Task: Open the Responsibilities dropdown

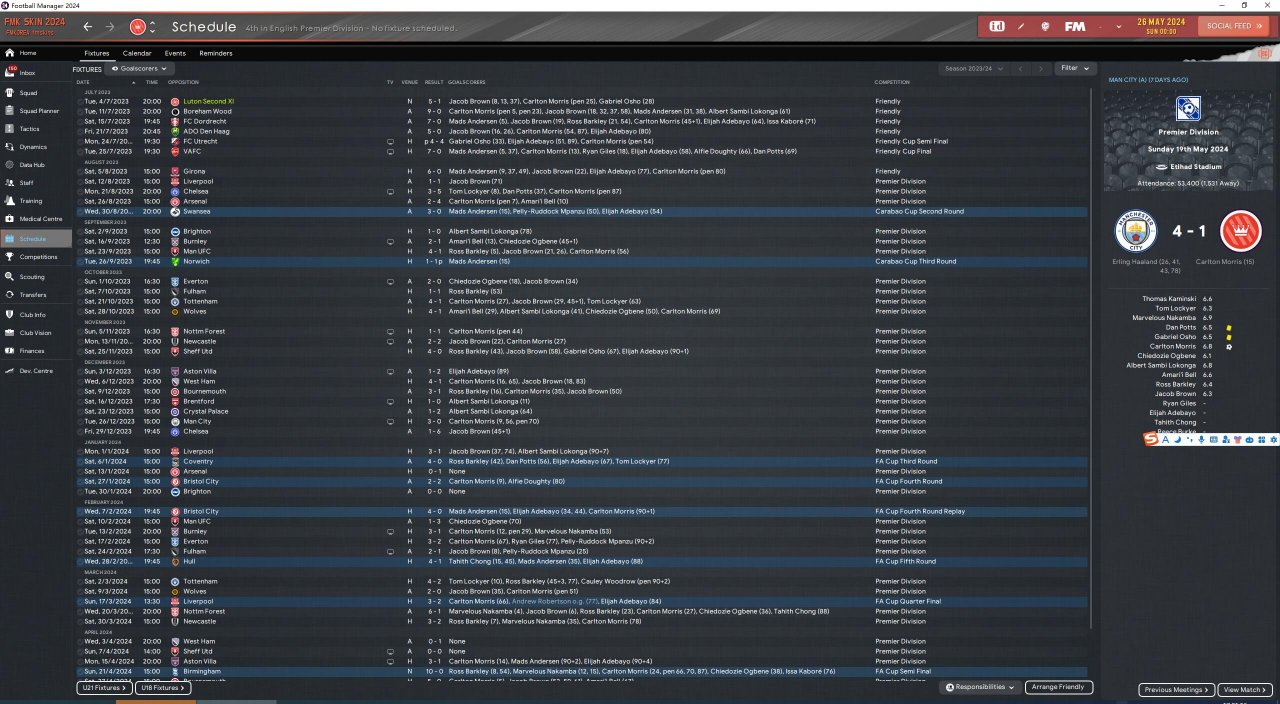Action: (x=979, y=688)
